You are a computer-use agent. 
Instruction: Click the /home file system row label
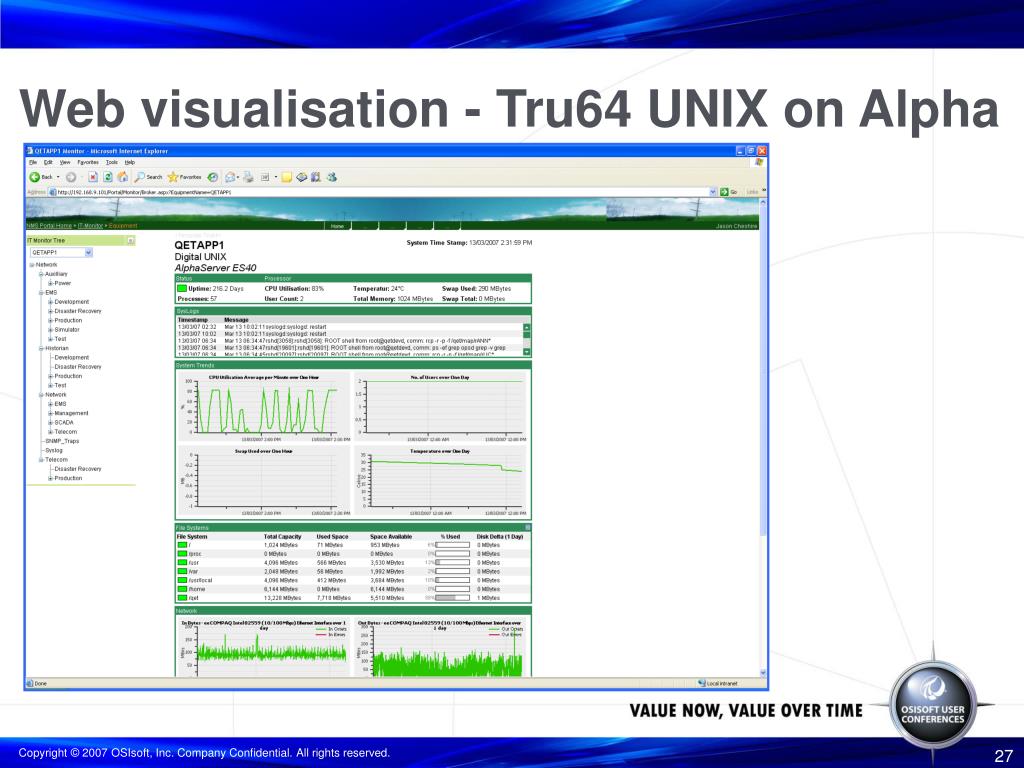197,589
